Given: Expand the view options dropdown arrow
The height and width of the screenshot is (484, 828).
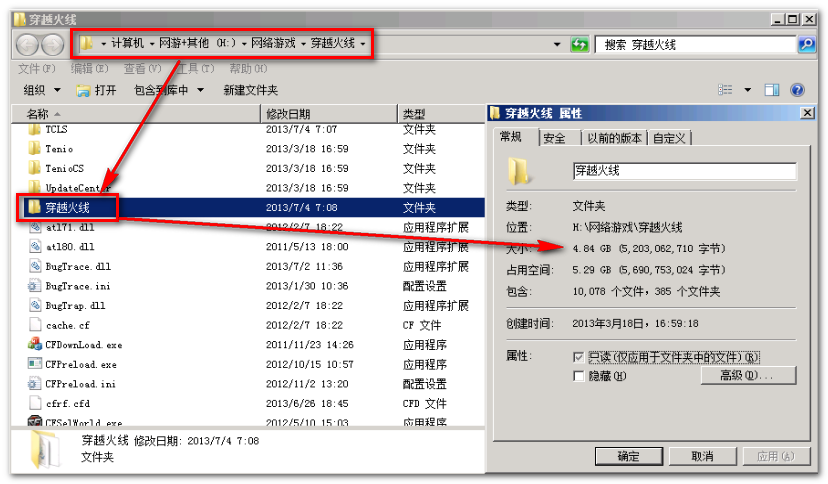Looking at the screenshot, I should point(747,90).
